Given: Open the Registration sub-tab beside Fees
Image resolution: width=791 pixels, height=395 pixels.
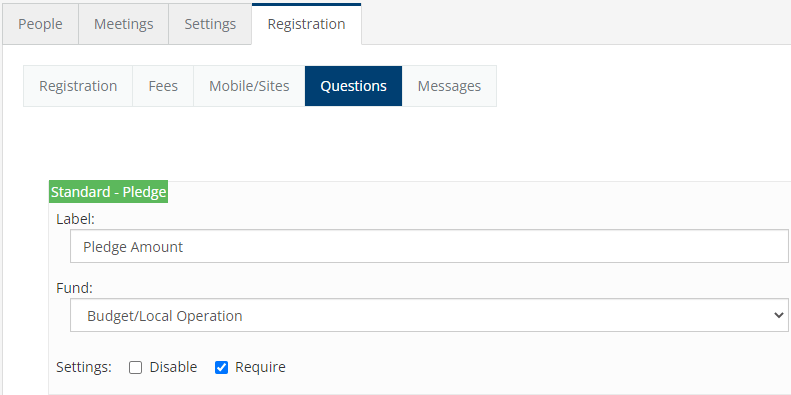Looking at the screenshot, I should [x=78, y=86].
